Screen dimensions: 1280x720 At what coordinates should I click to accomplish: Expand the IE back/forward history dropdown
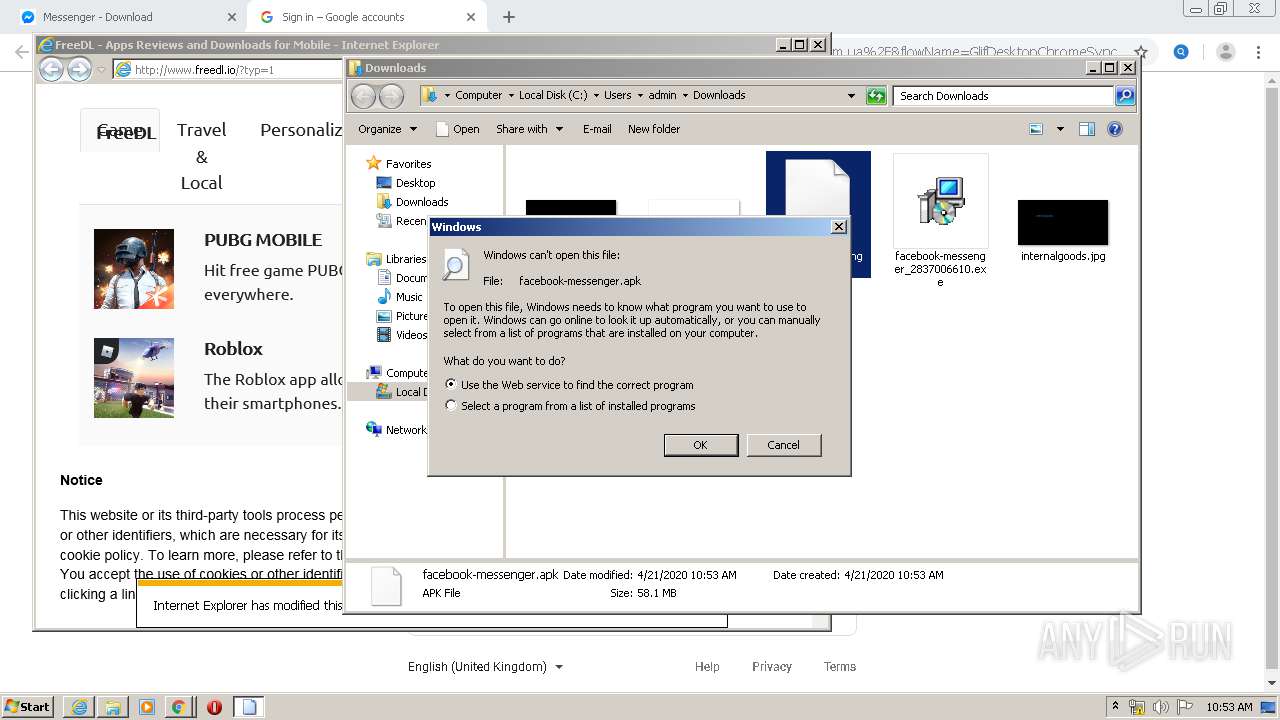click(101, 70)
